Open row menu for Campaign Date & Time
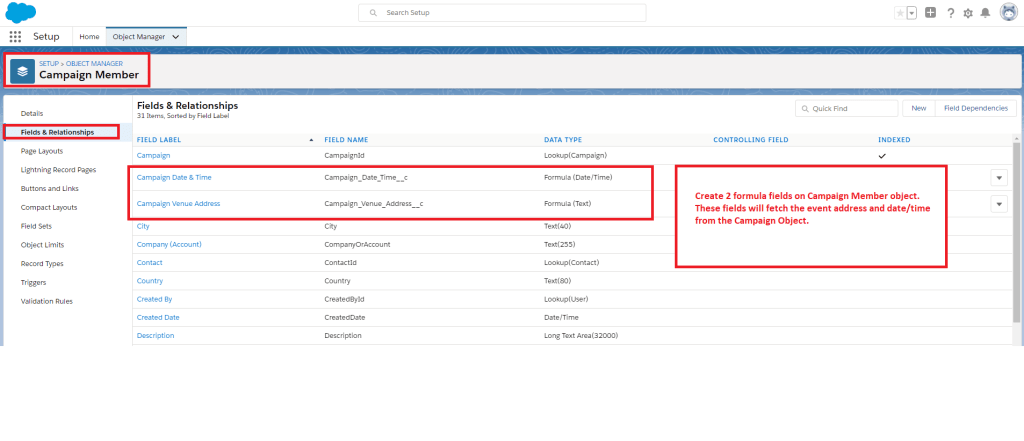 tap(998, 177)
